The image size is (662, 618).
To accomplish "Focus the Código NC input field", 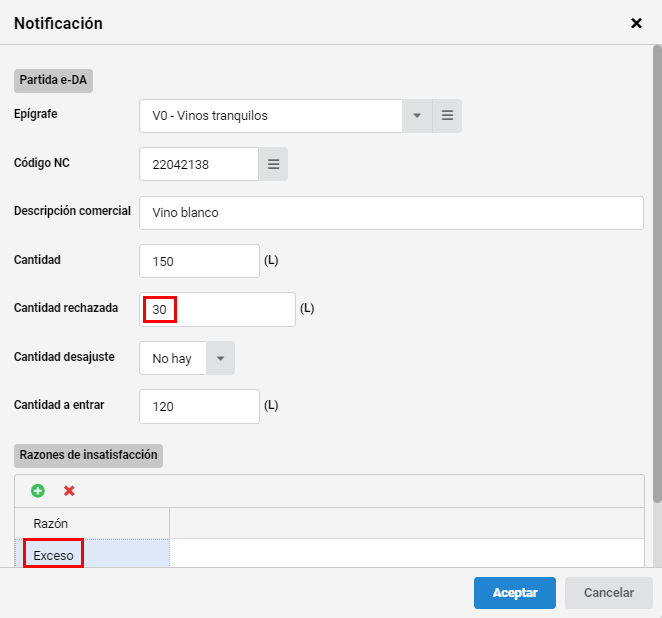I will tap(199, 164).
